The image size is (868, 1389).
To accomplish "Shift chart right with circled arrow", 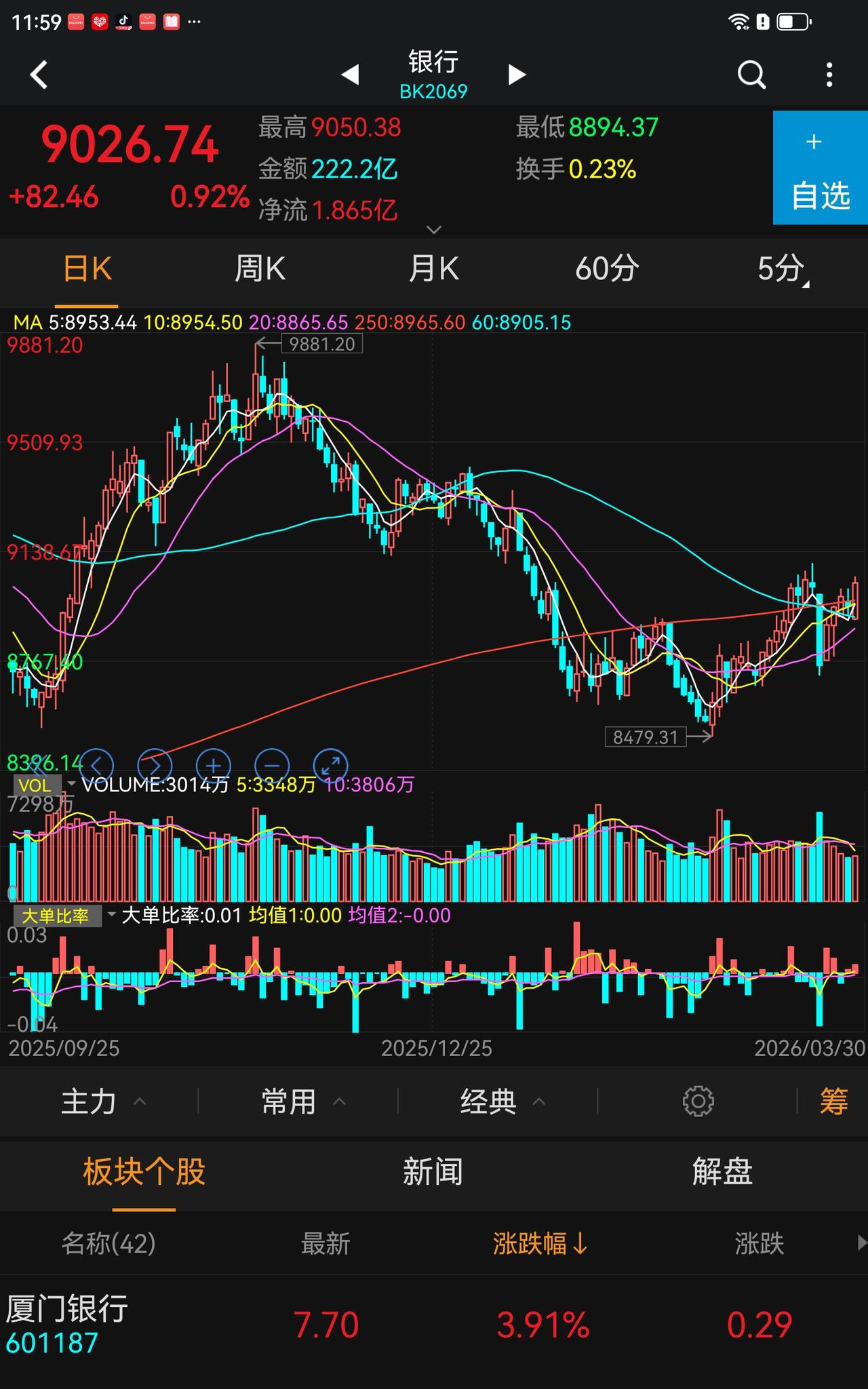I will 155,766.
